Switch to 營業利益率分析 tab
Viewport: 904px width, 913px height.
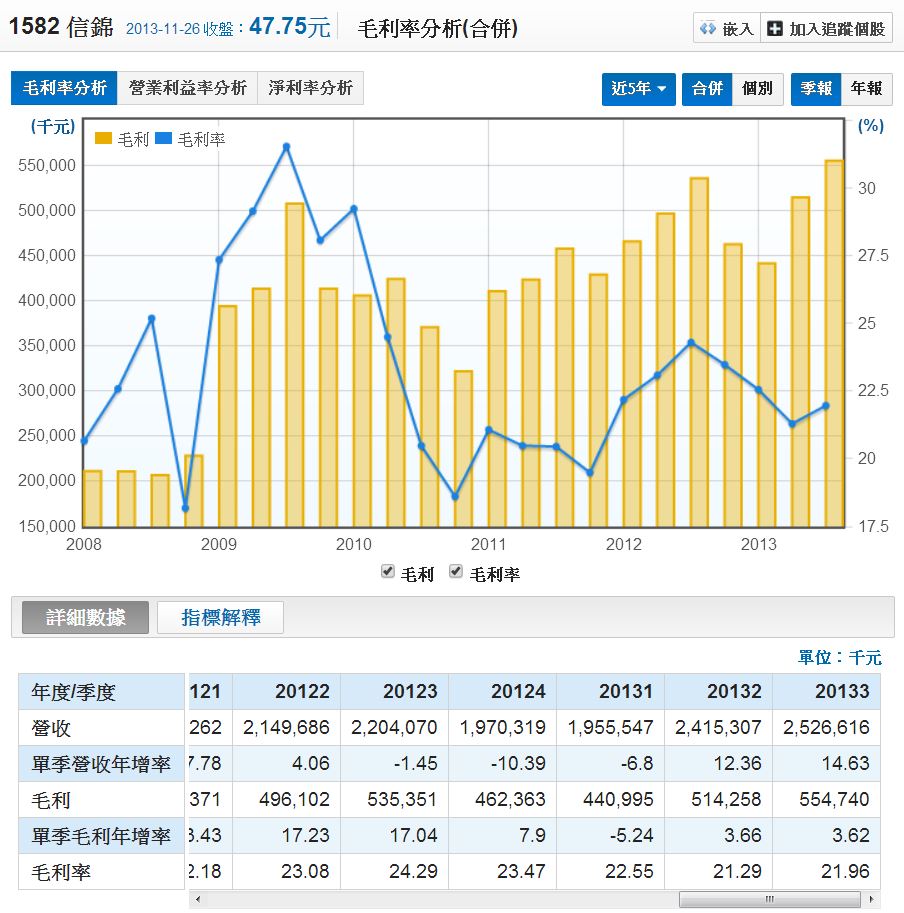[187, 88]
